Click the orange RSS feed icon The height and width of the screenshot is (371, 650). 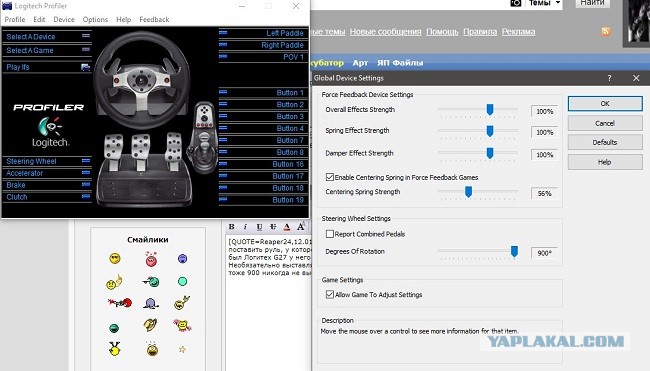[606, 32]
